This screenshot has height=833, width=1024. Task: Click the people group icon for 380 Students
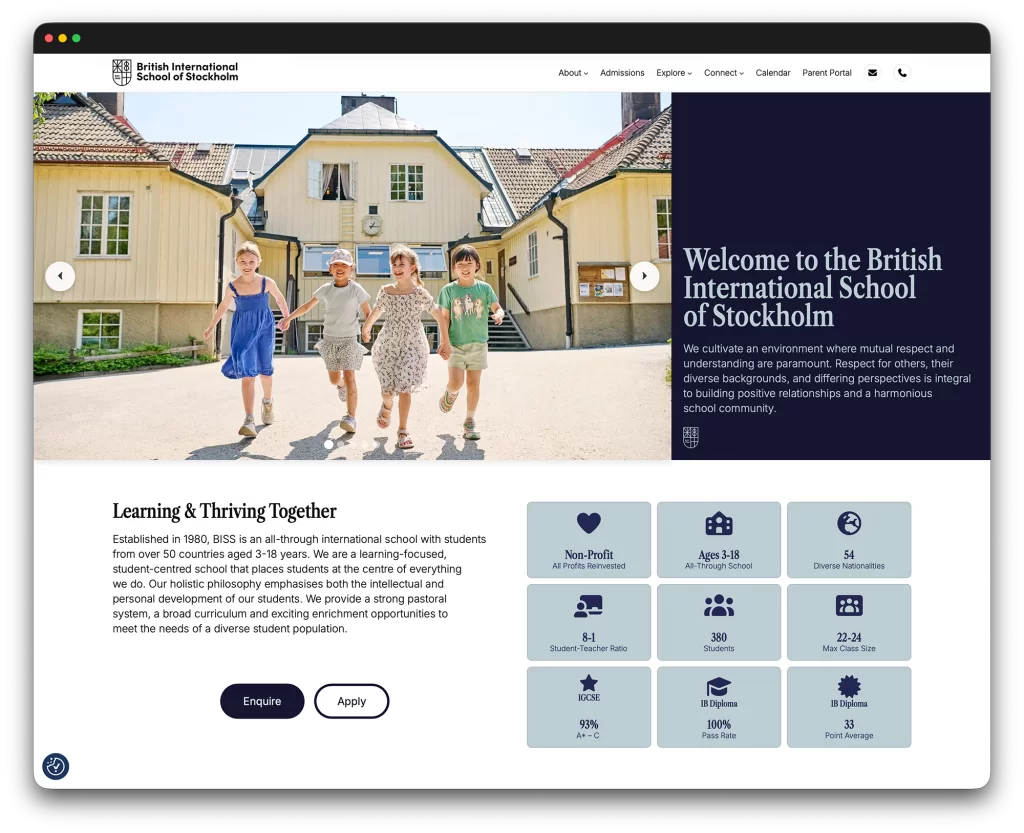point(719,605)
